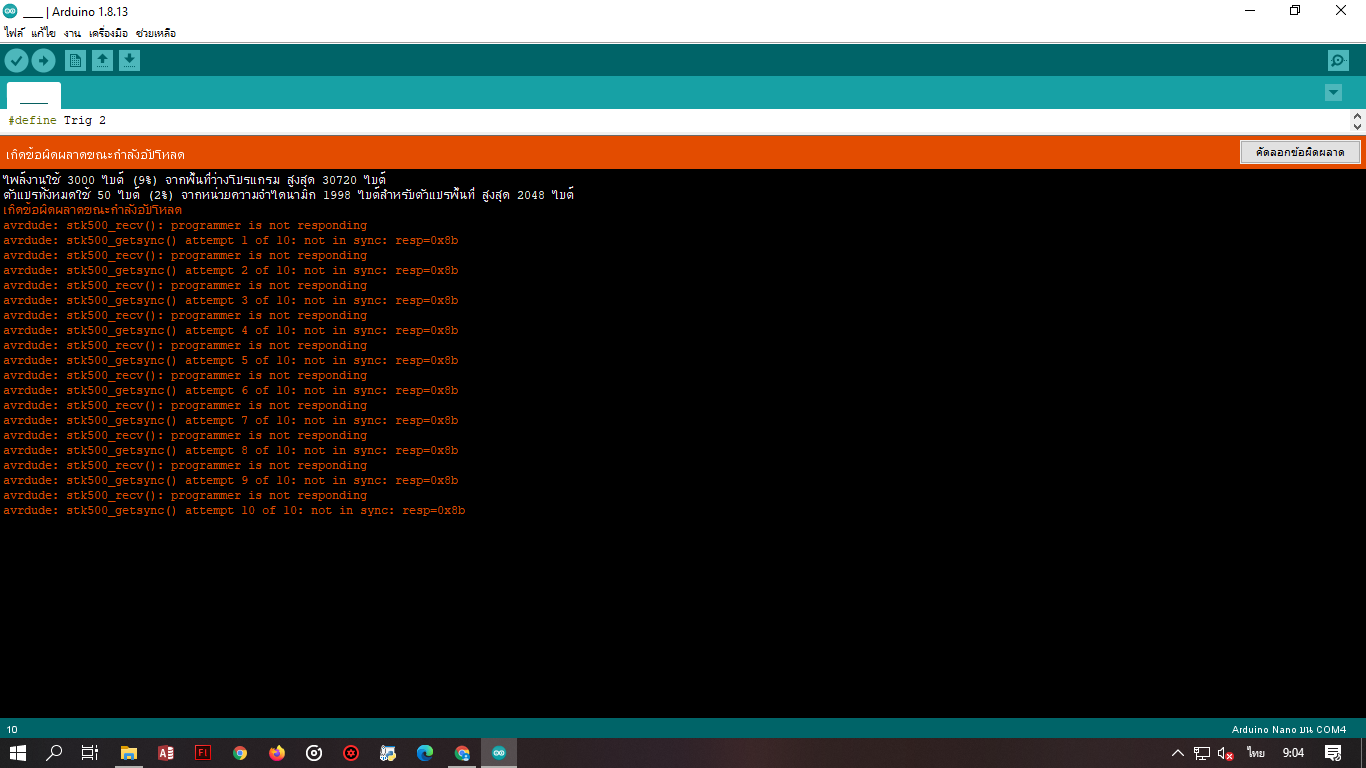Click the muted volume tray icon
This screenshot has height=768, width=1366.
pos(1226,753)
